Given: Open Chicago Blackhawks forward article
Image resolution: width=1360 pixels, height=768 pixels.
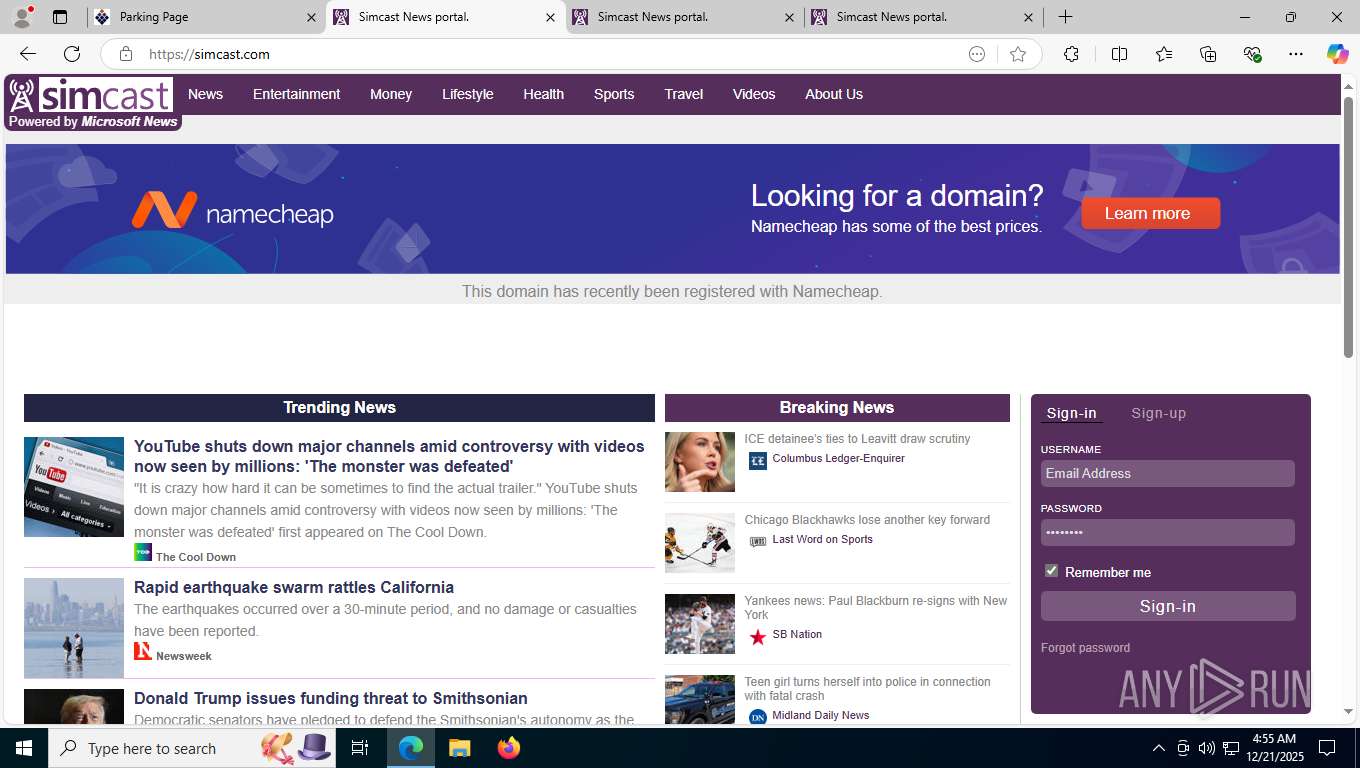Looking at the screenshot, I should [x=867, y=520].
